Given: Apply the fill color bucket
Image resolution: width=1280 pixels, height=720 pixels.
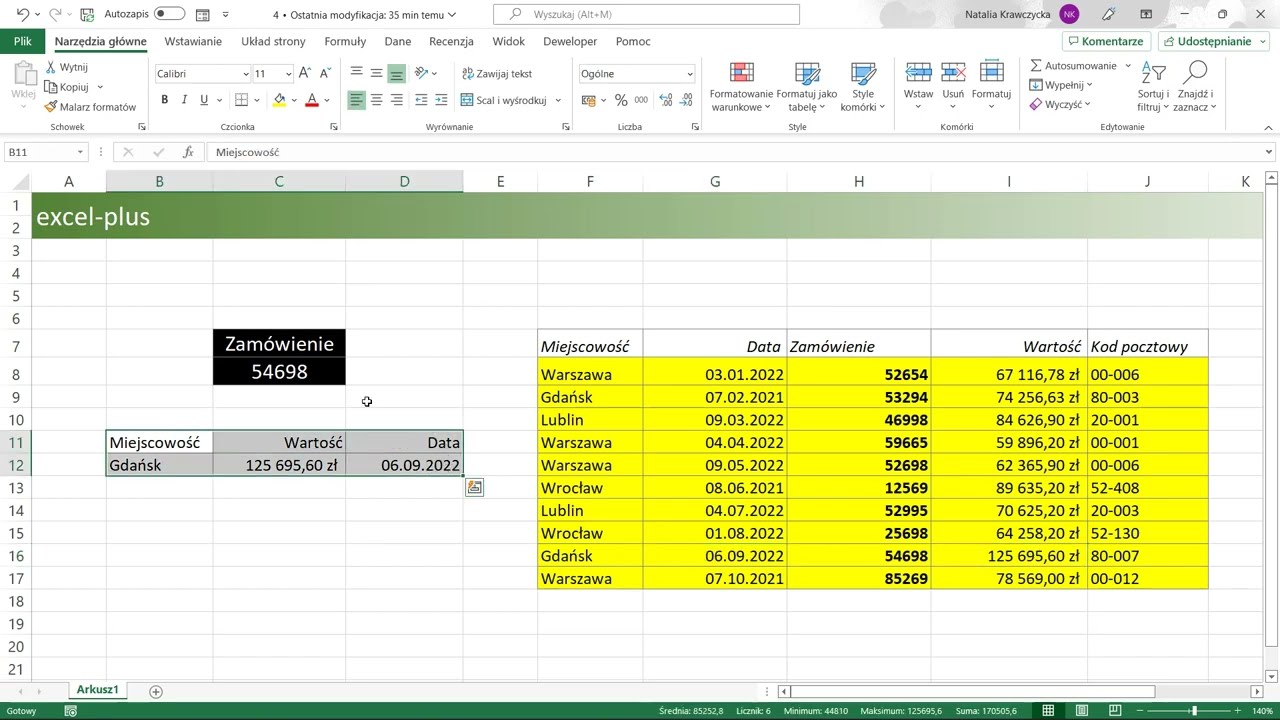Looking at the screenshot, I should tap(279, 100).
